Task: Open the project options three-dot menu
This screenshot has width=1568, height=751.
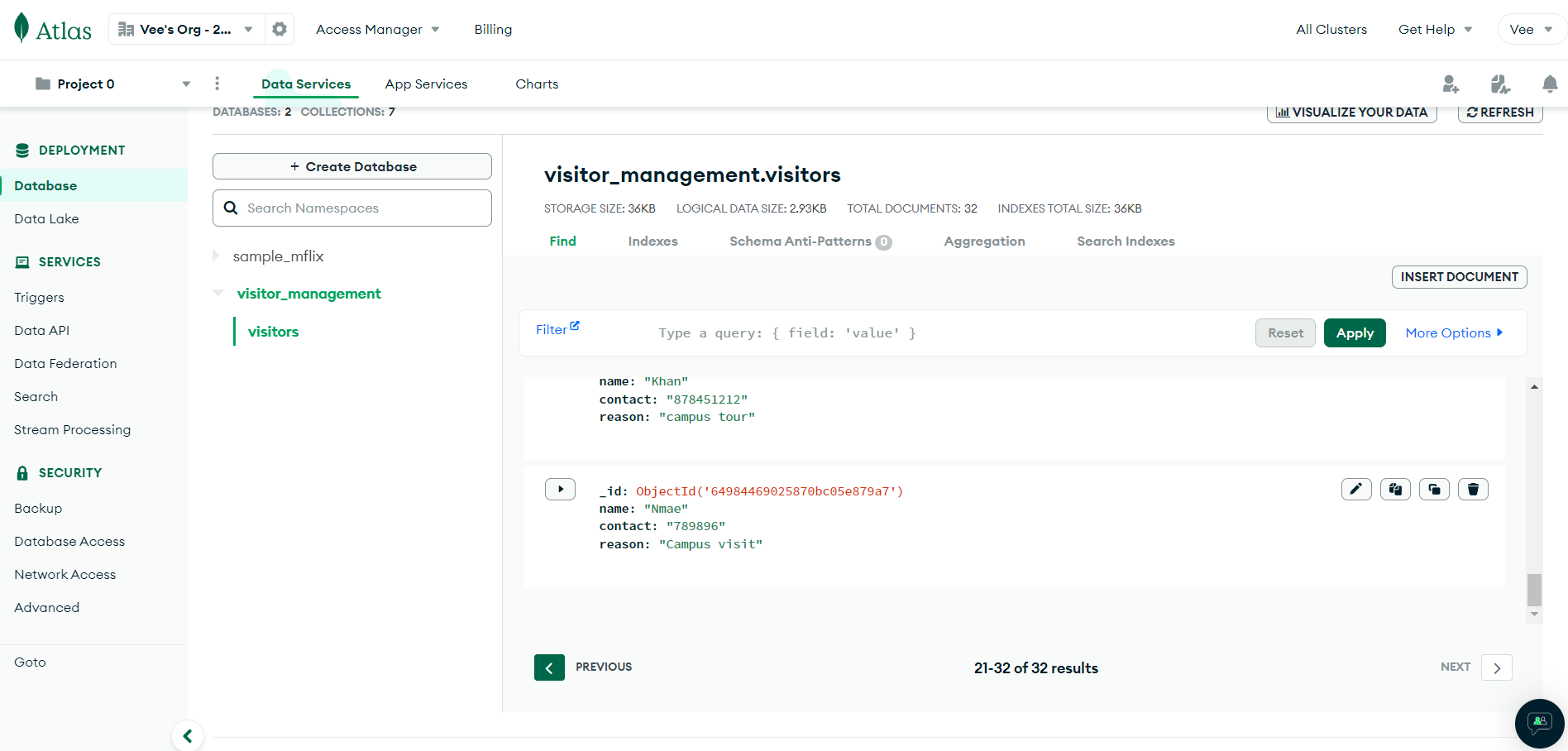Action: pyautogui.click(x=218, y=84)
